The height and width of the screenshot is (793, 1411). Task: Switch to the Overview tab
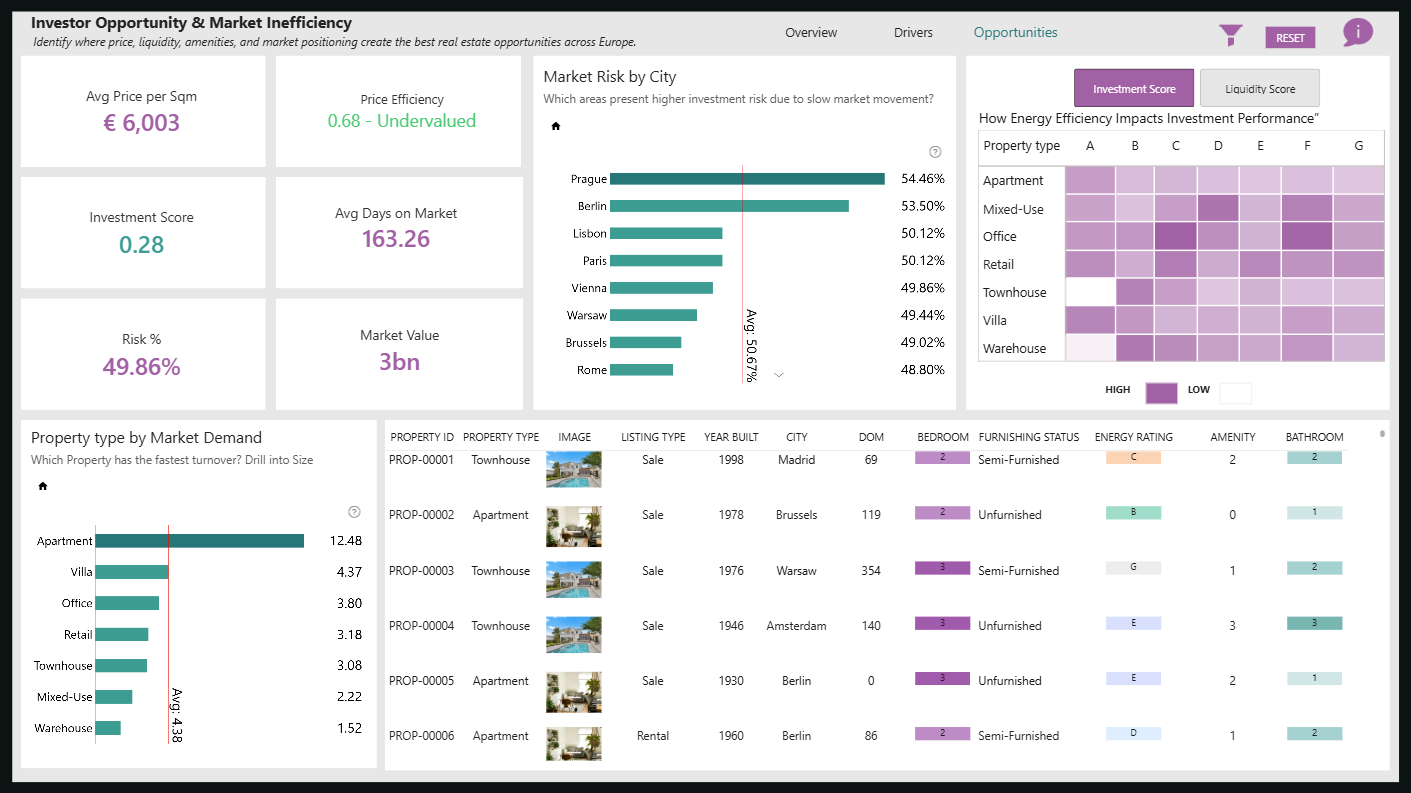coord(811,33)
